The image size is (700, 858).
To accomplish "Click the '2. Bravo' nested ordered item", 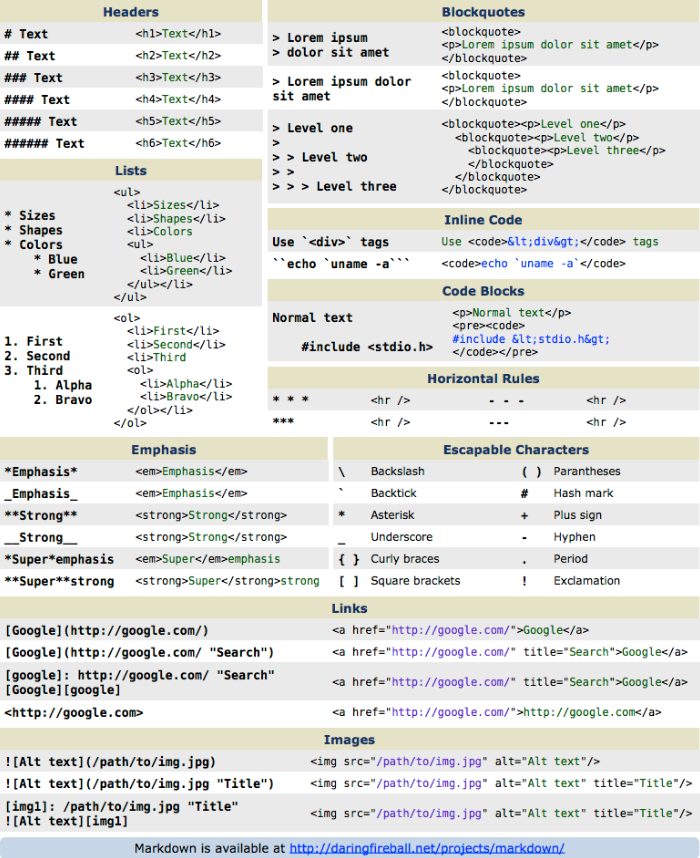I will click(62, 400).
